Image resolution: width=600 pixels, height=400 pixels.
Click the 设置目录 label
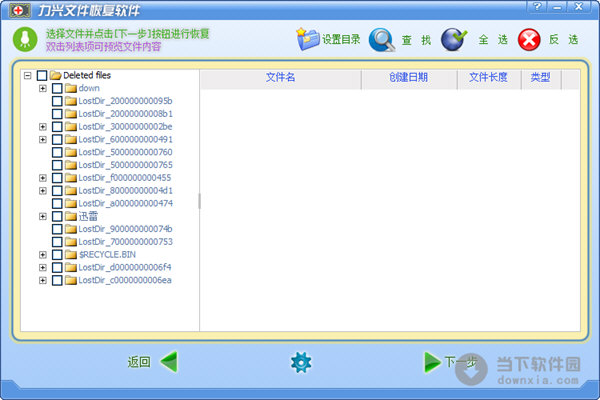[341, 39]
